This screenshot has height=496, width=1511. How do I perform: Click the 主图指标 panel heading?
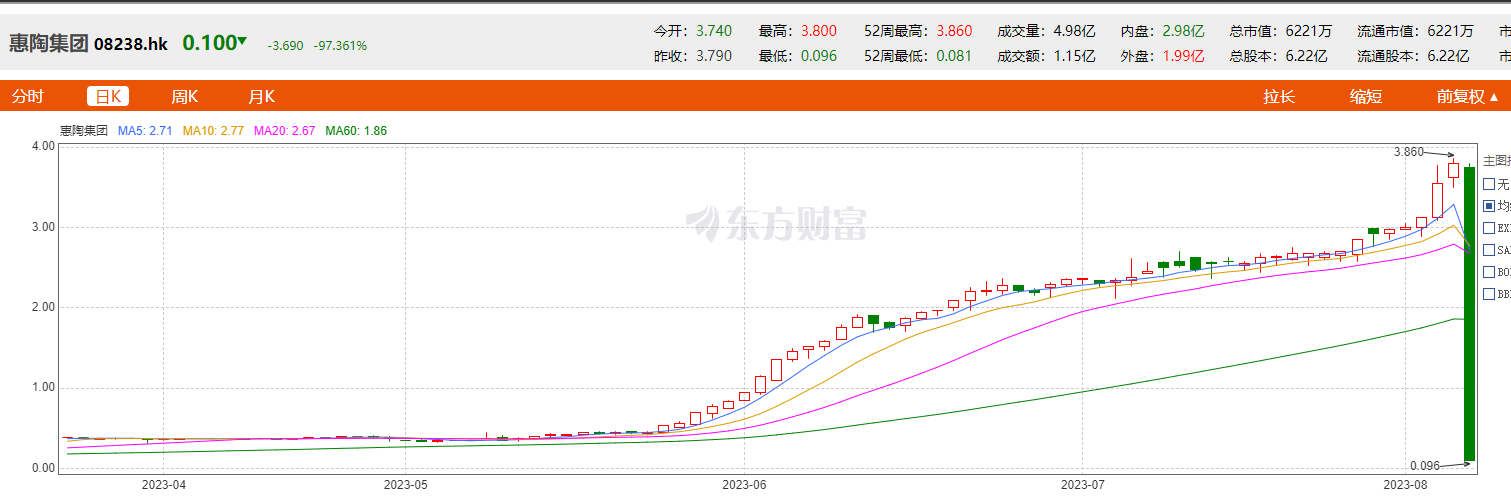[x=1496, y=160]
